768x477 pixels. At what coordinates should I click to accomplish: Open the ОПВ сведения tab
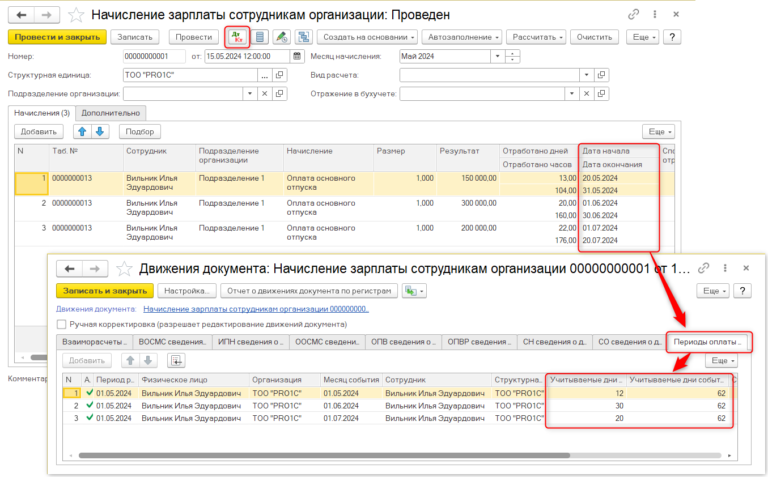tap(403, 342)
